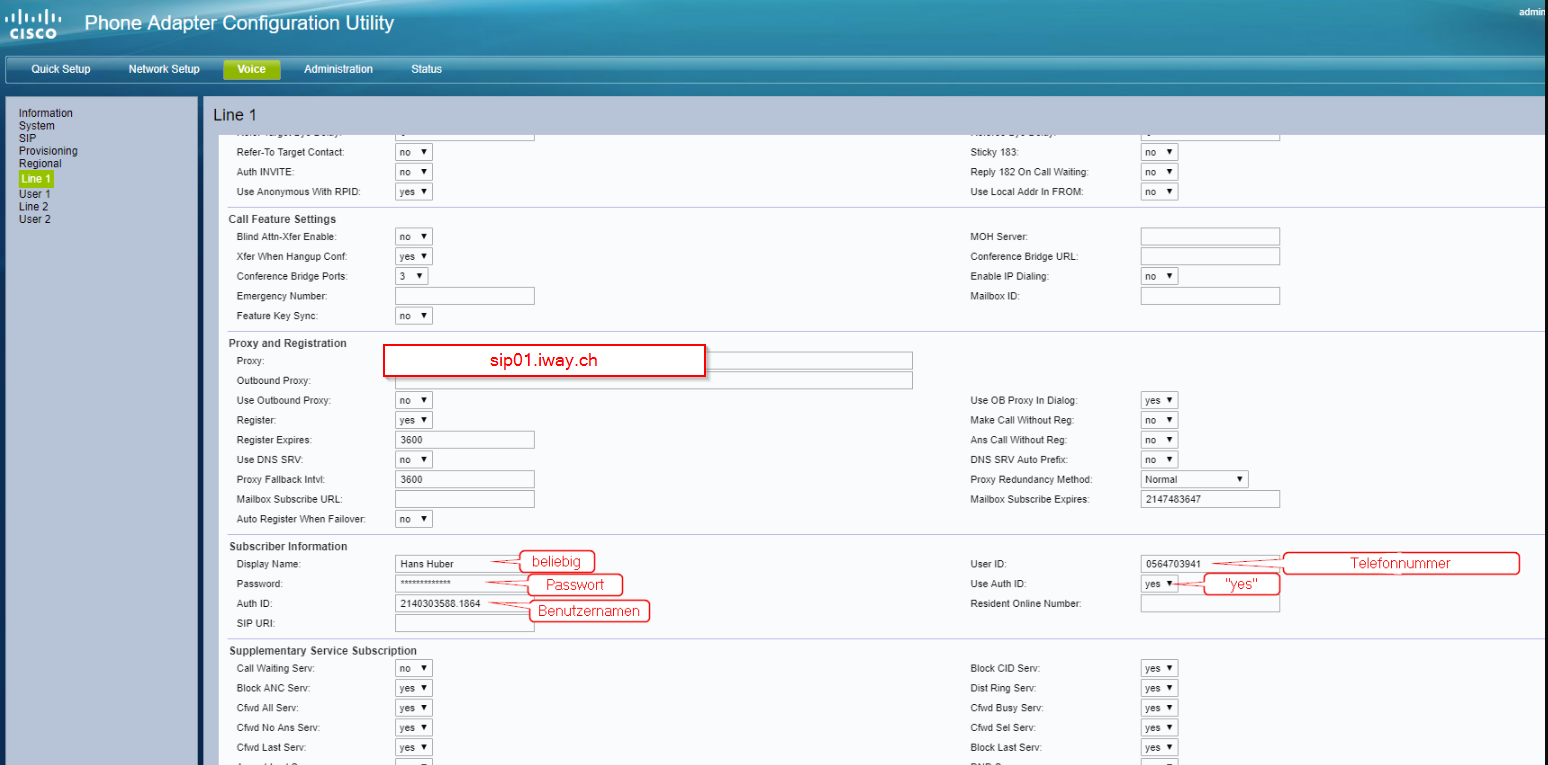This screenshot has height=765, width=1548.
Task: Focus the Password field
Action: coord(465,584)
